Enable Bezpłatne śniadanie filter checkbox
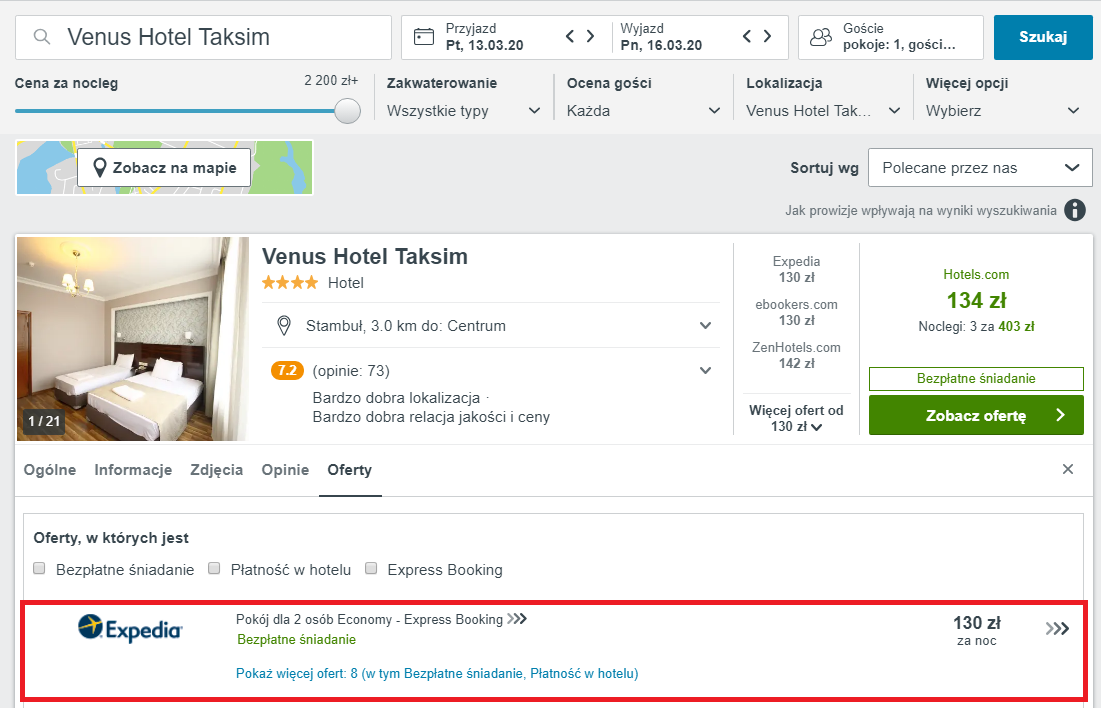The height and width of the screenshot is (708, 1101). pyautogui.click(x=40, y=569)
